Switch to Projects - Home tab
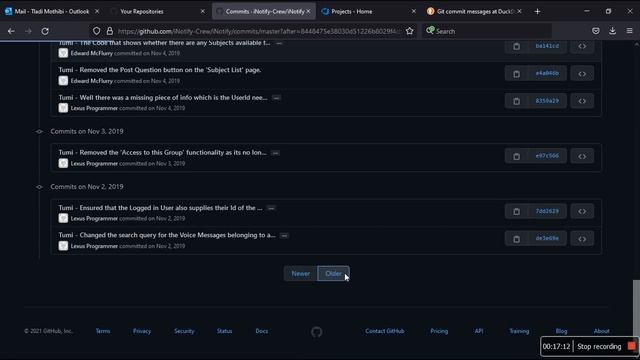 coord(369,11)
